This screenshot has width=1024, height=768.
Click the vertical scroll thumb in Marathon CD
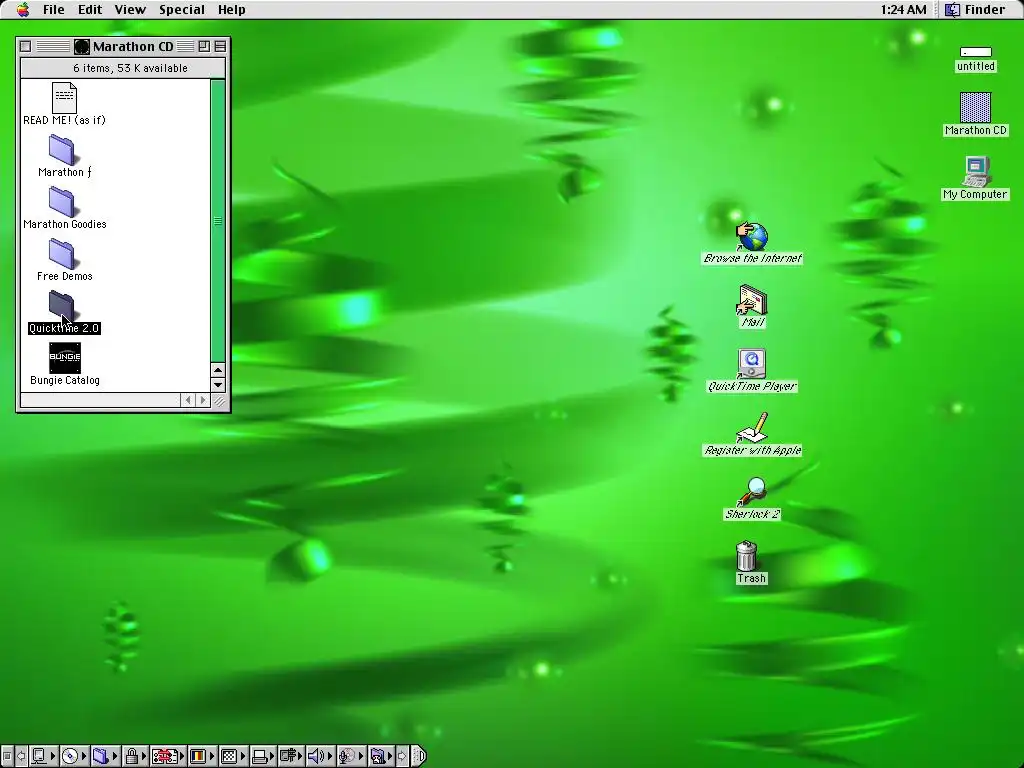click(218, 221)
